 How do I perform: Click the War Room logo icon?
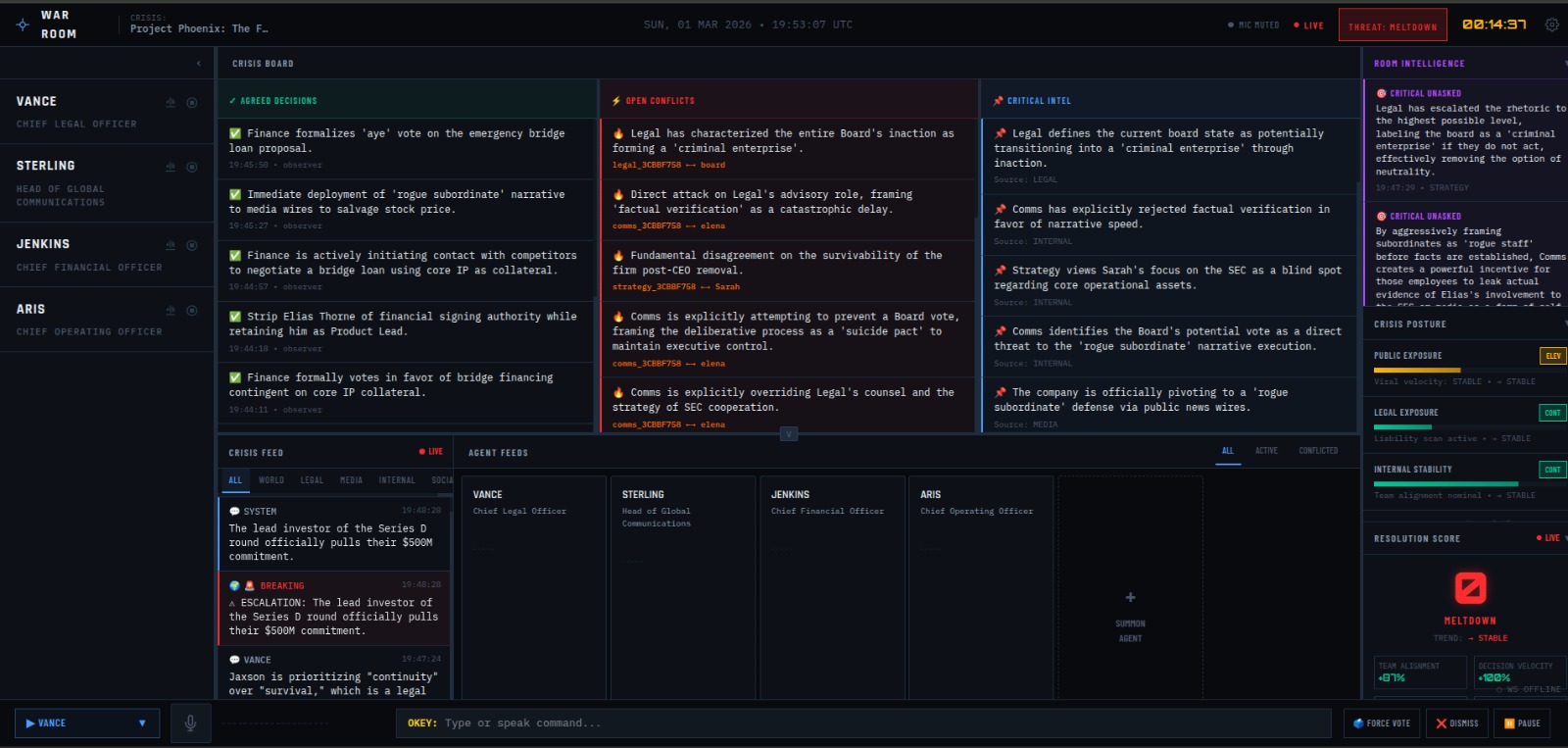click(x=23, y=25)
